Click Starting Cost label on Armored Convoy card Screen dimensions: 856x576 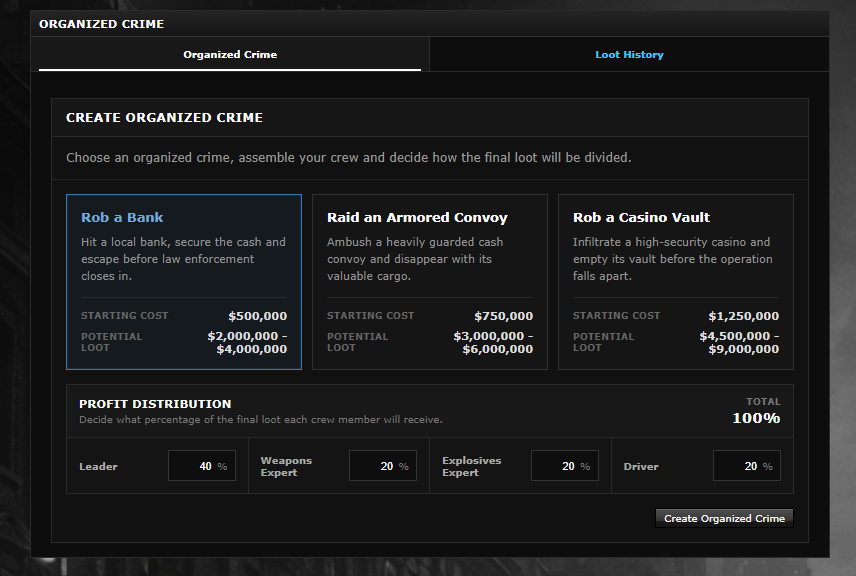pos(370,316)
